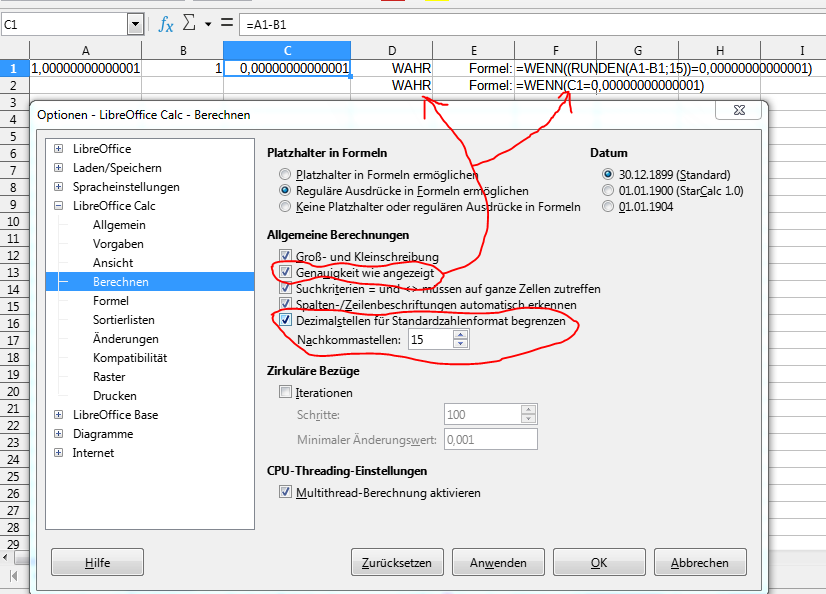
Task: Click the Anwenden button
Action: click(498, 562)
